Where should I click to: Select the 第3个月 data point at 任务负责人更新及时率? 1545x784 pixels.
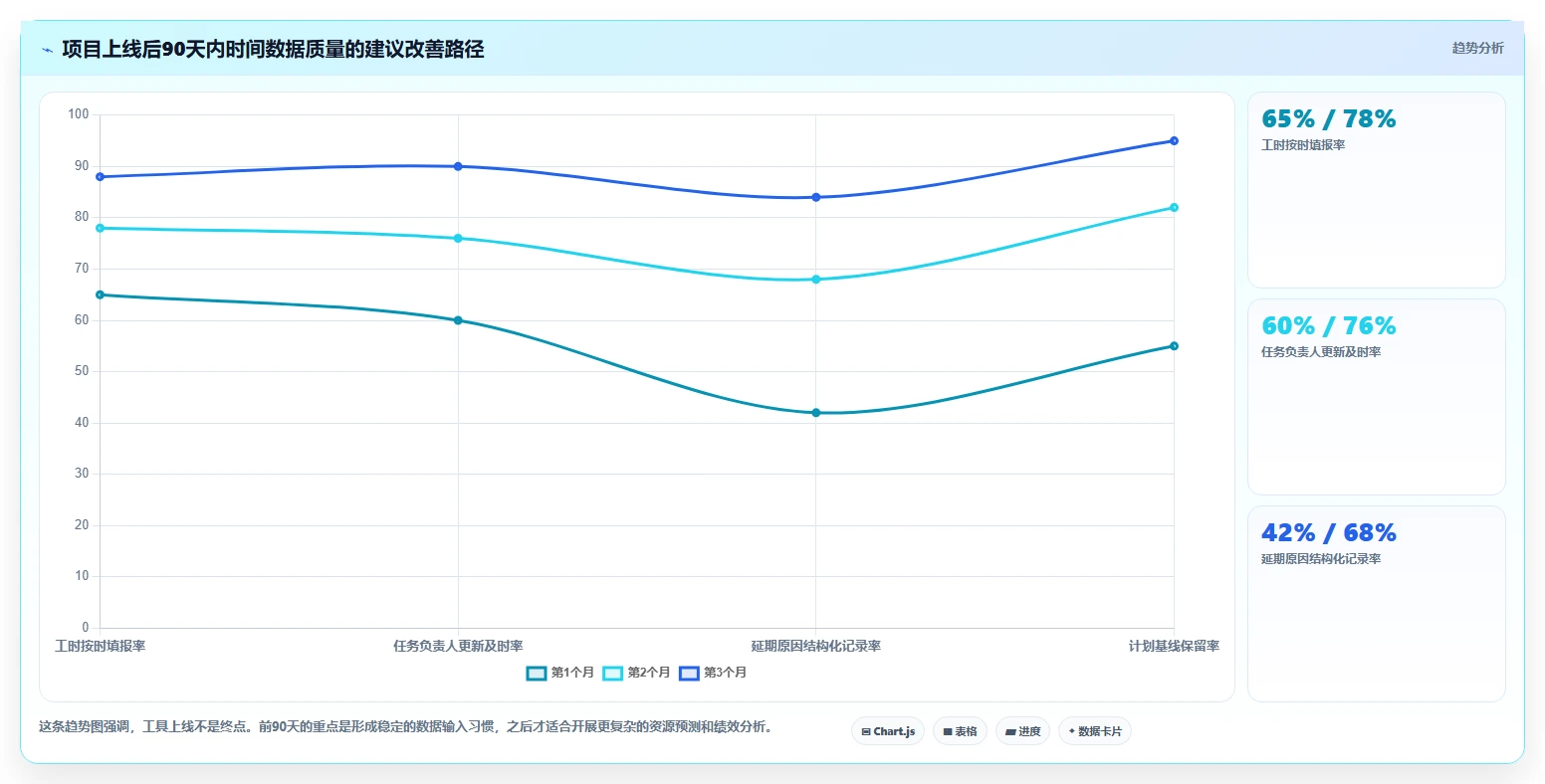click(458, 166)
